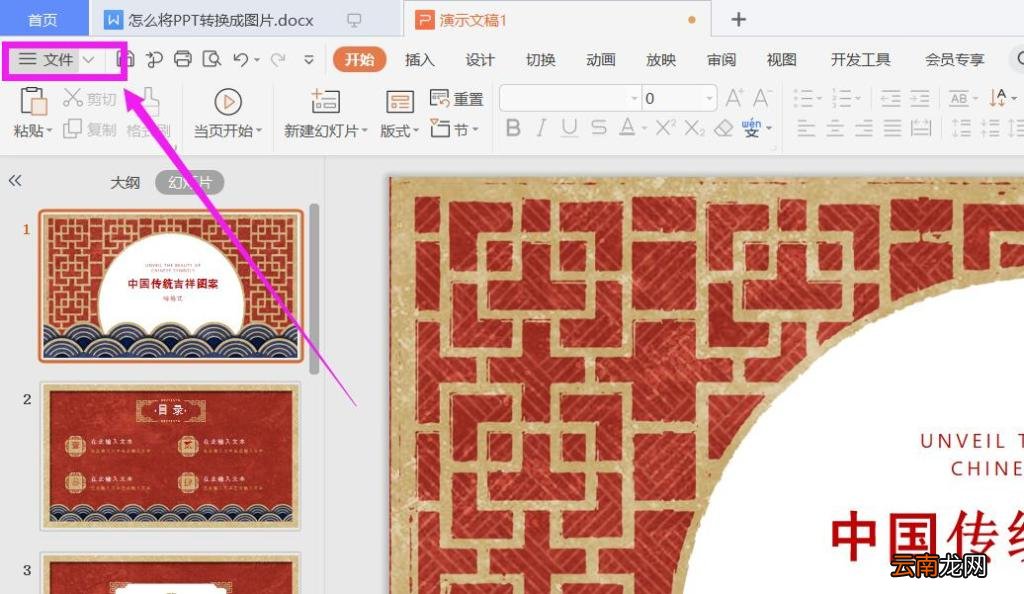The width and height of the screenshot is (1024, 594).
Task: Open the font color dropdown arrow
Action: [x=643, y=129]
